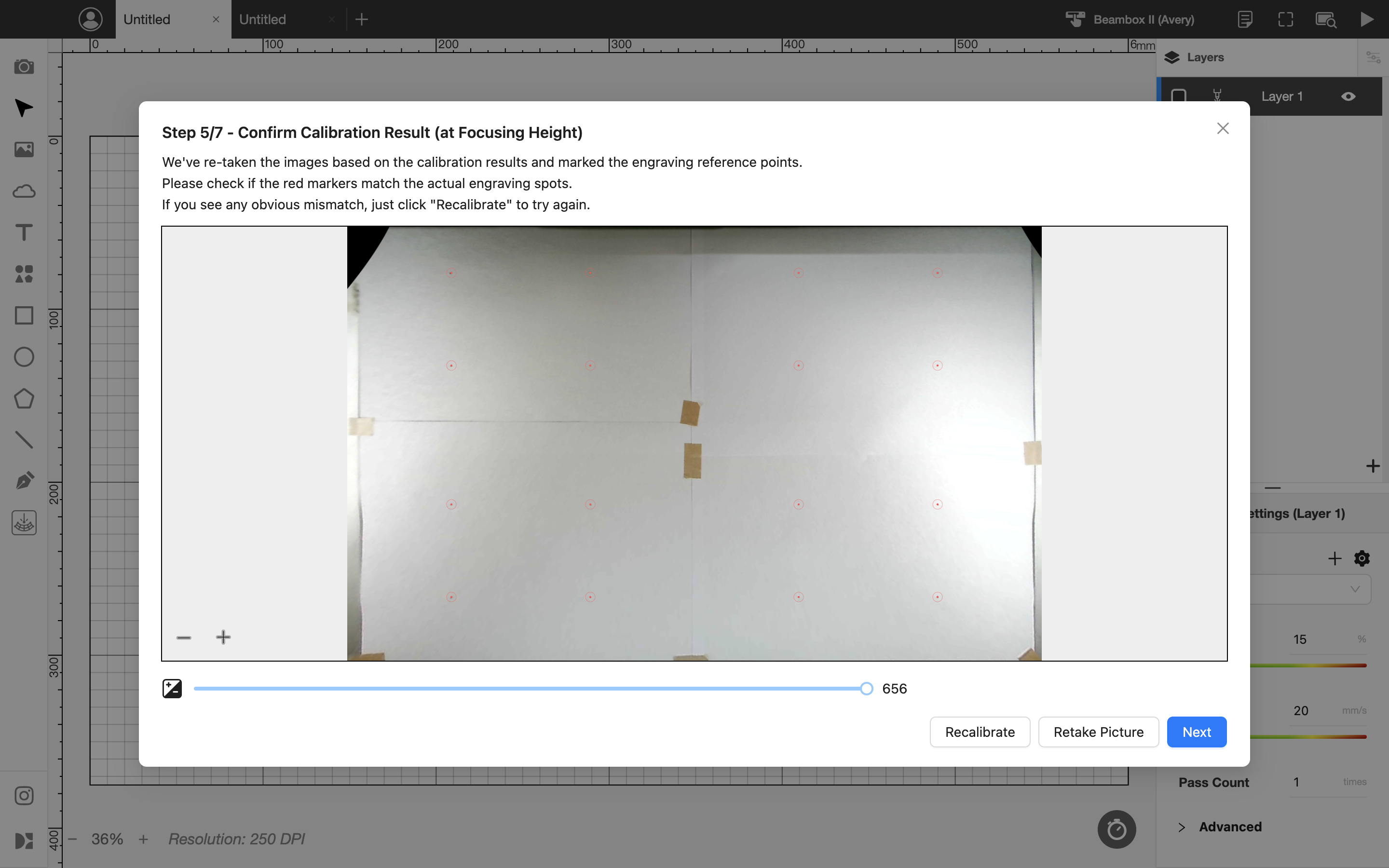Viewport: 1389px width, 868px height.
Task: Open the layer panel settings icon
Action: point(1373,57)
